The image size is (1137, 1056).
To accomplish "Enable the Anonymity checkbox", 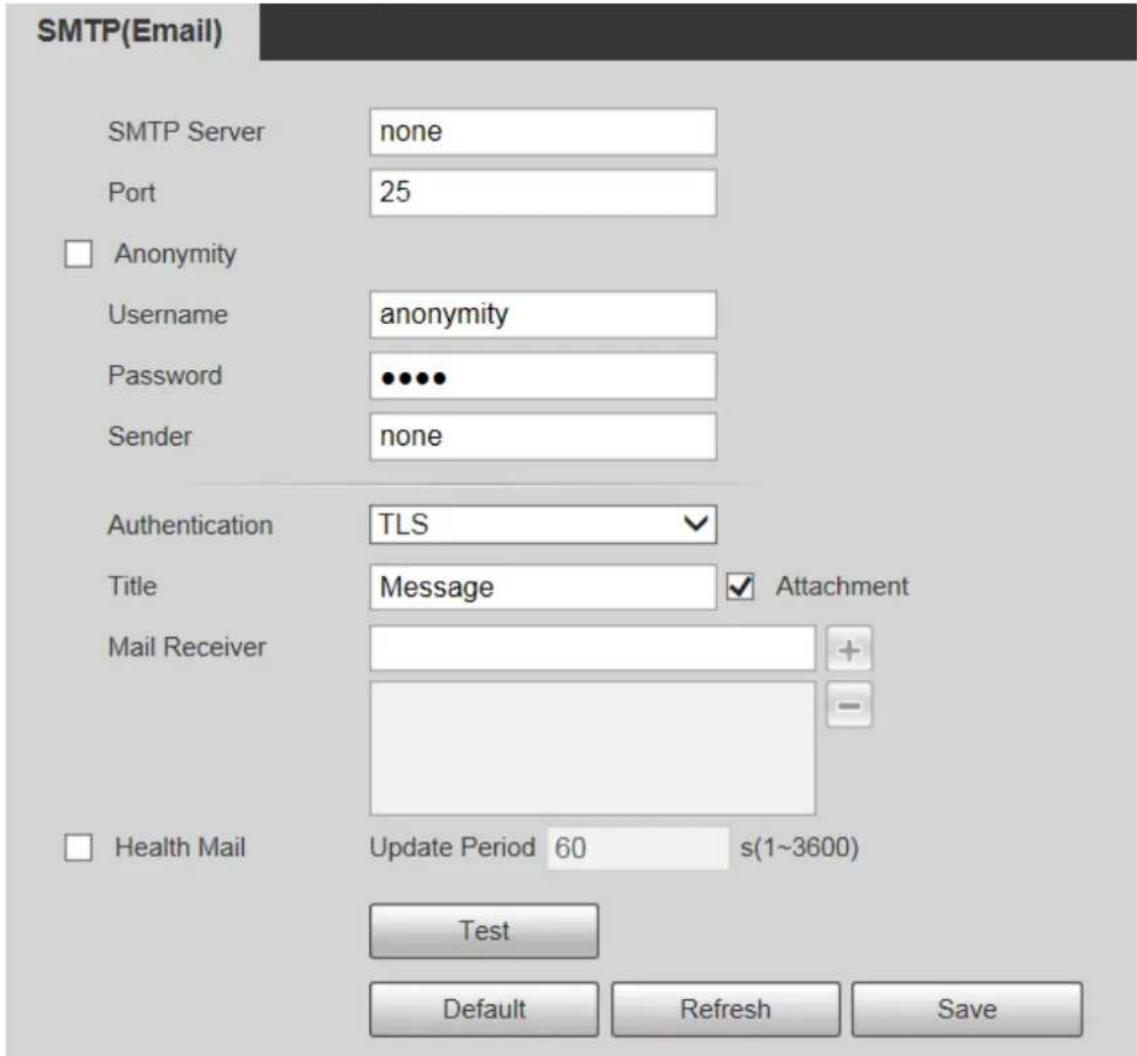I will pos(78,254).
